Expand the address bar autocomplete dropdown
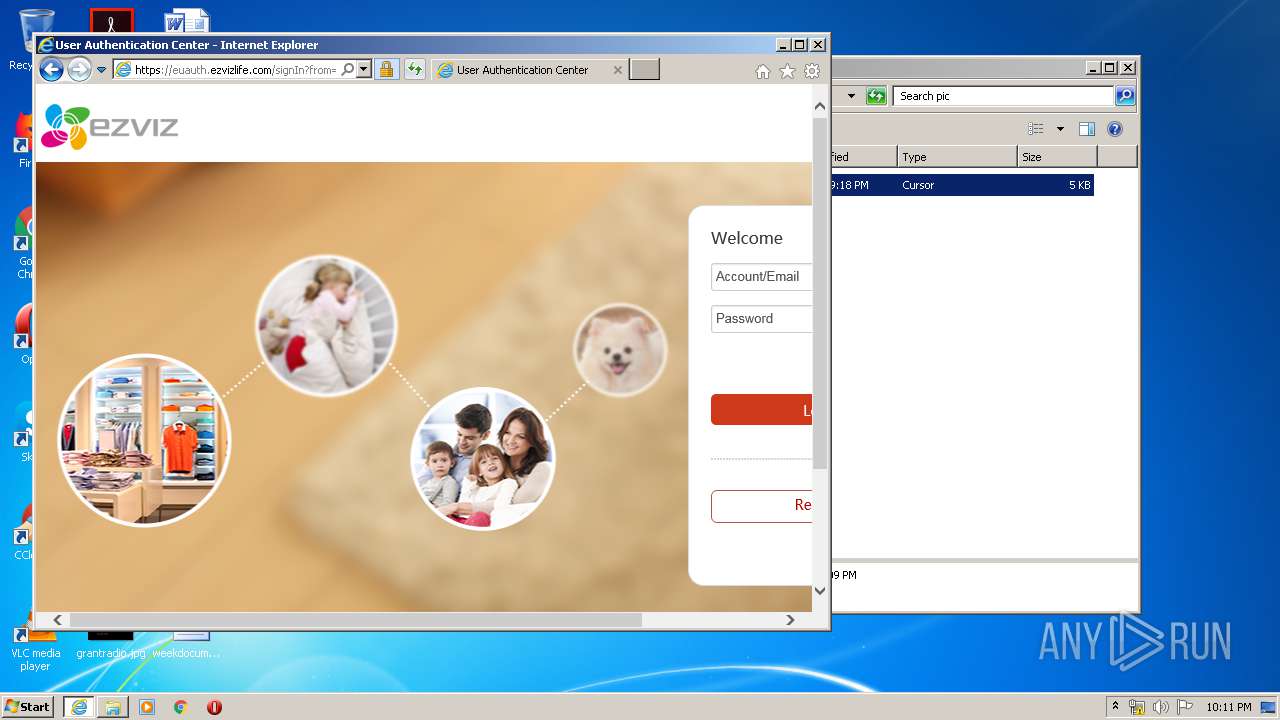This screenshot has width=1280, height=720. click(x=364, y=70)
